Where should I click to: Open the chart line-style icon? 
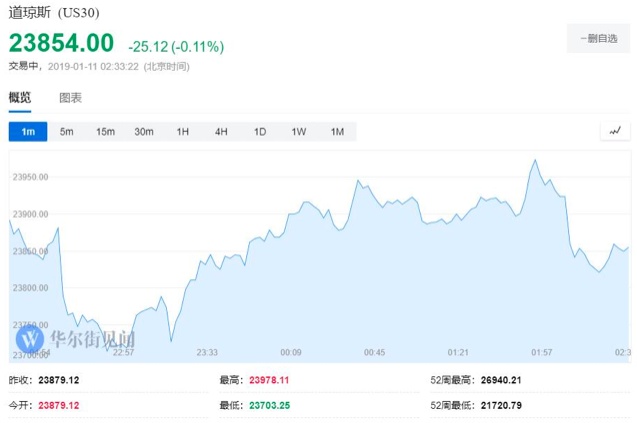click(615, 131)
